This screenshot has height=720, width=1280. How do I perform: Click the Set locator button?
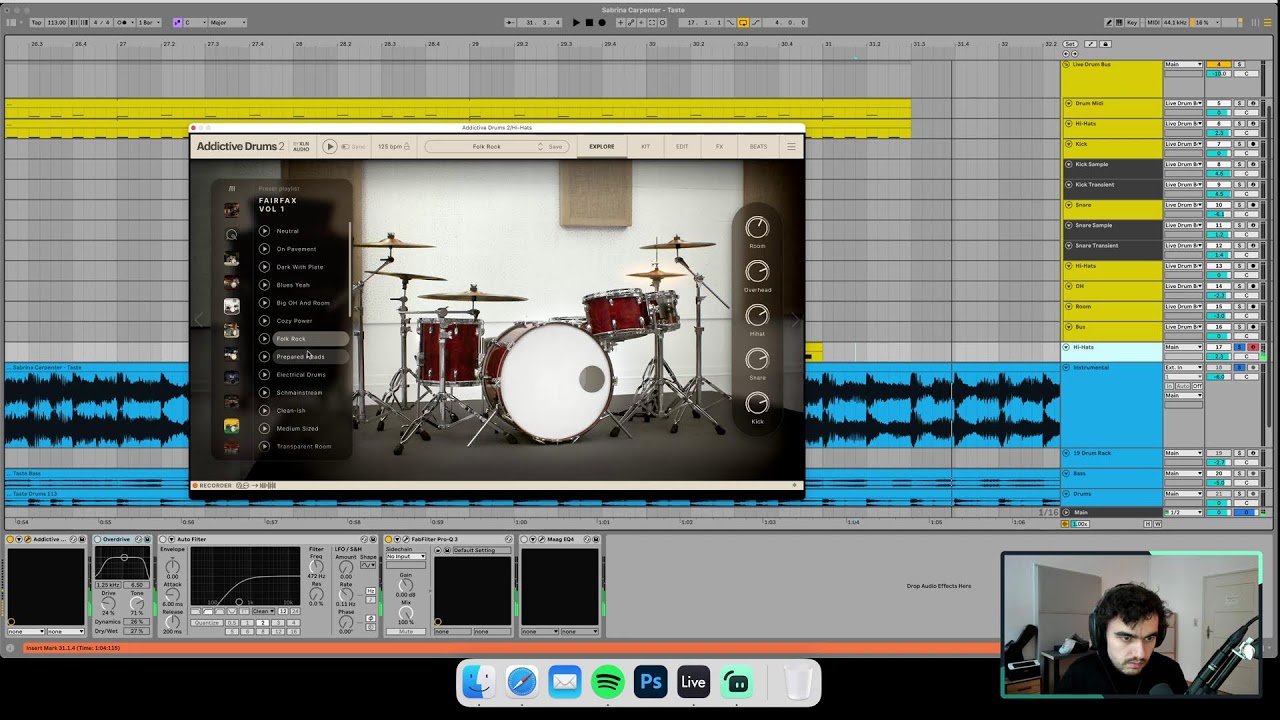tap(1070, 44)
